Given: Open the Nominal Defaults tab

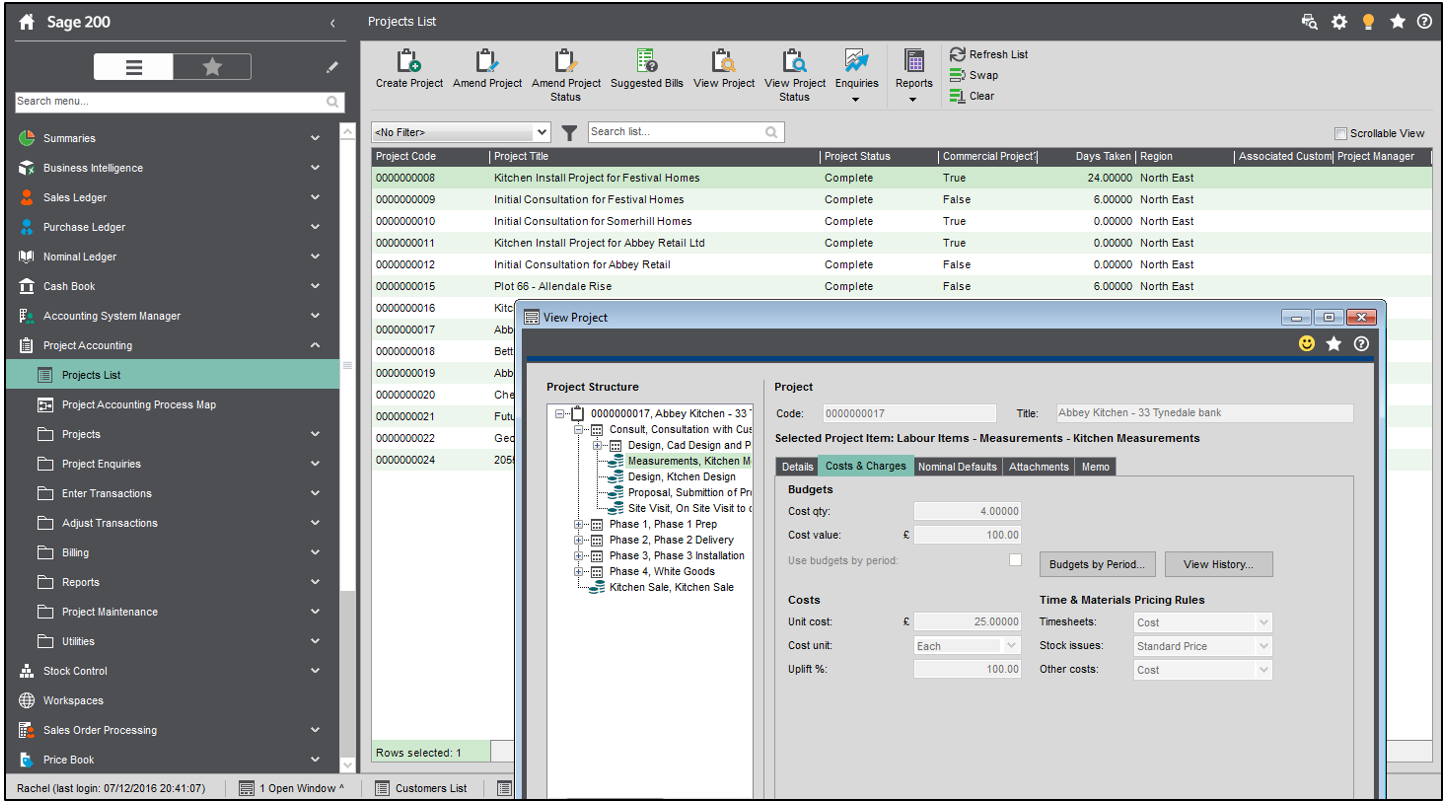Looking at the screenshot, I should 957,466.
